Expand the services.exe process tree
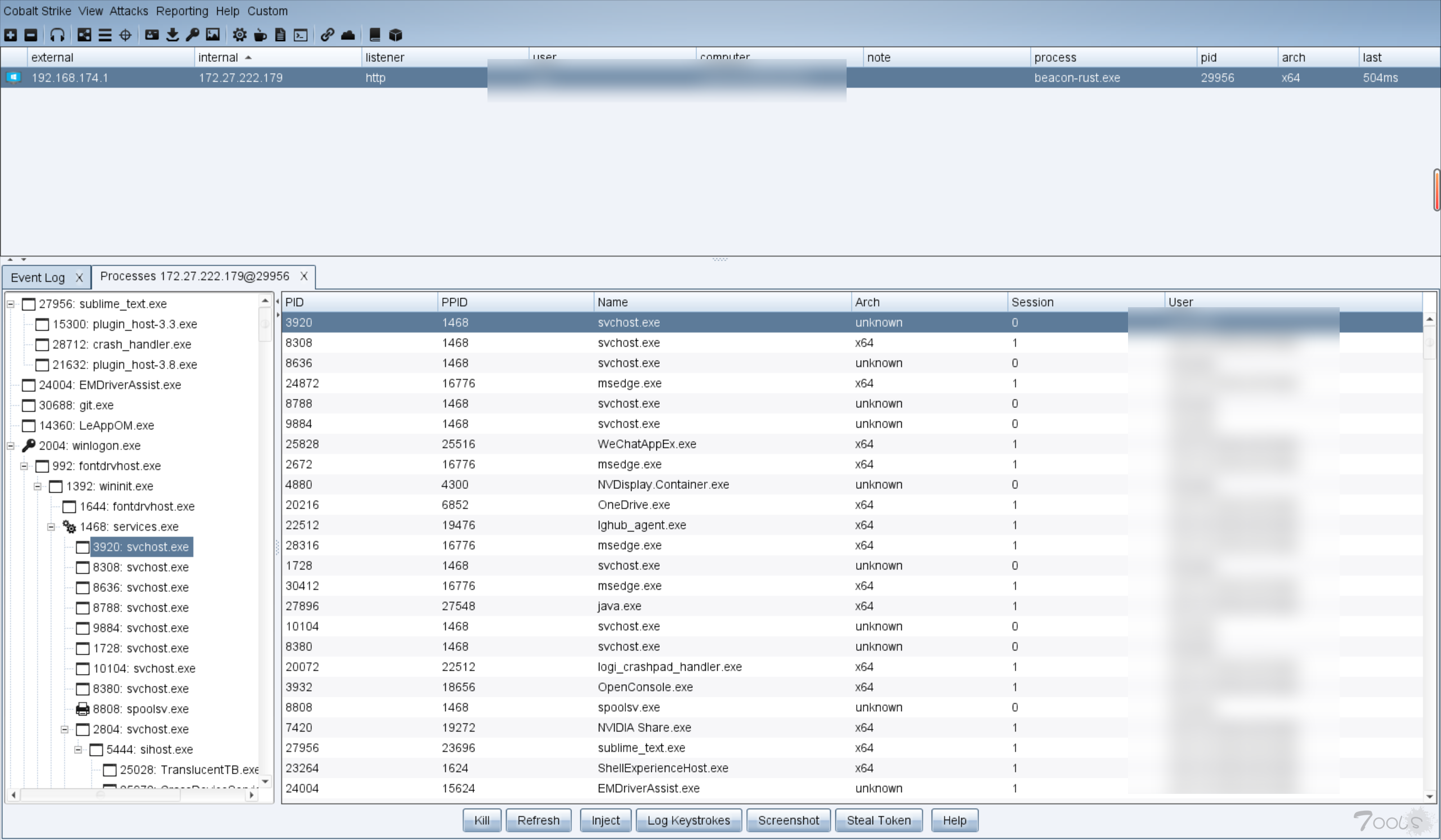Image resolution: width=1441 pixels, height=840 pixels. [50, 526]
